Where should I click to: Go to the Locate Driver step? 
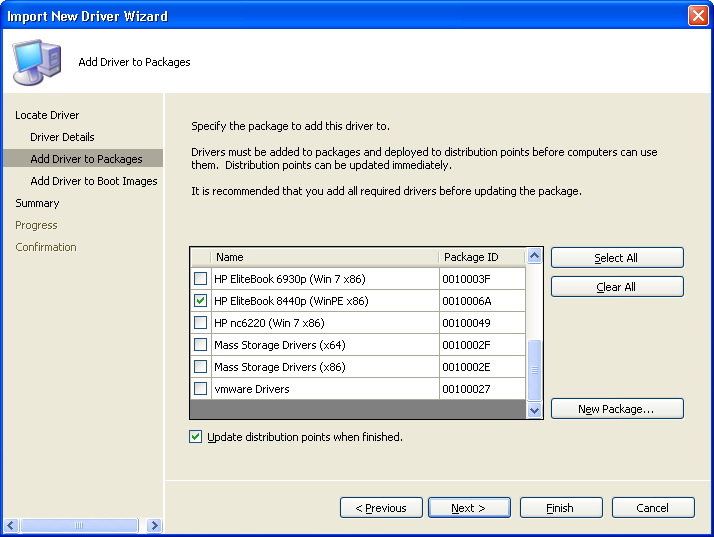tap(47, 115)
